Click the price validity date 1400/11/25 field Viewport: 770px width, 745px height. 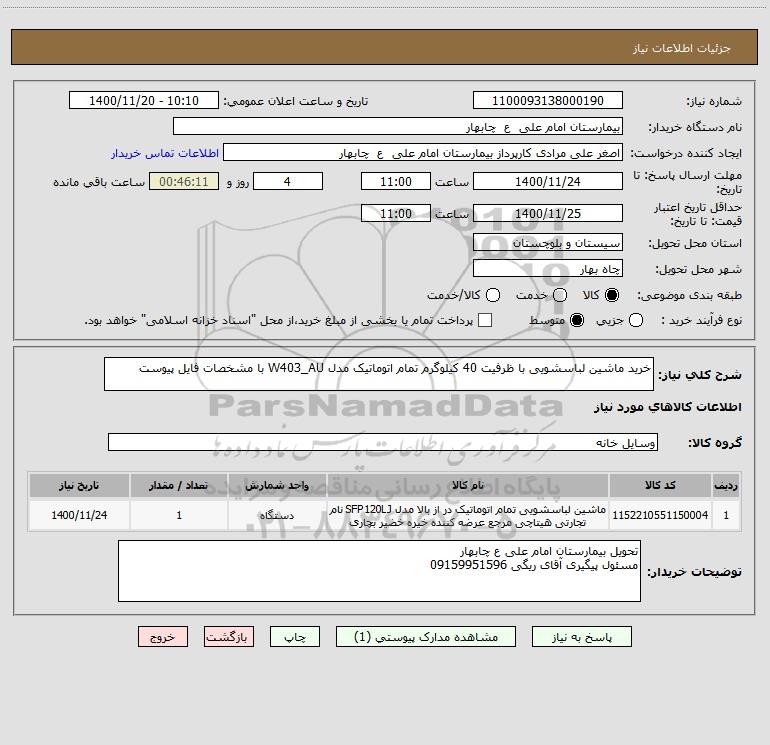(548, 213)
